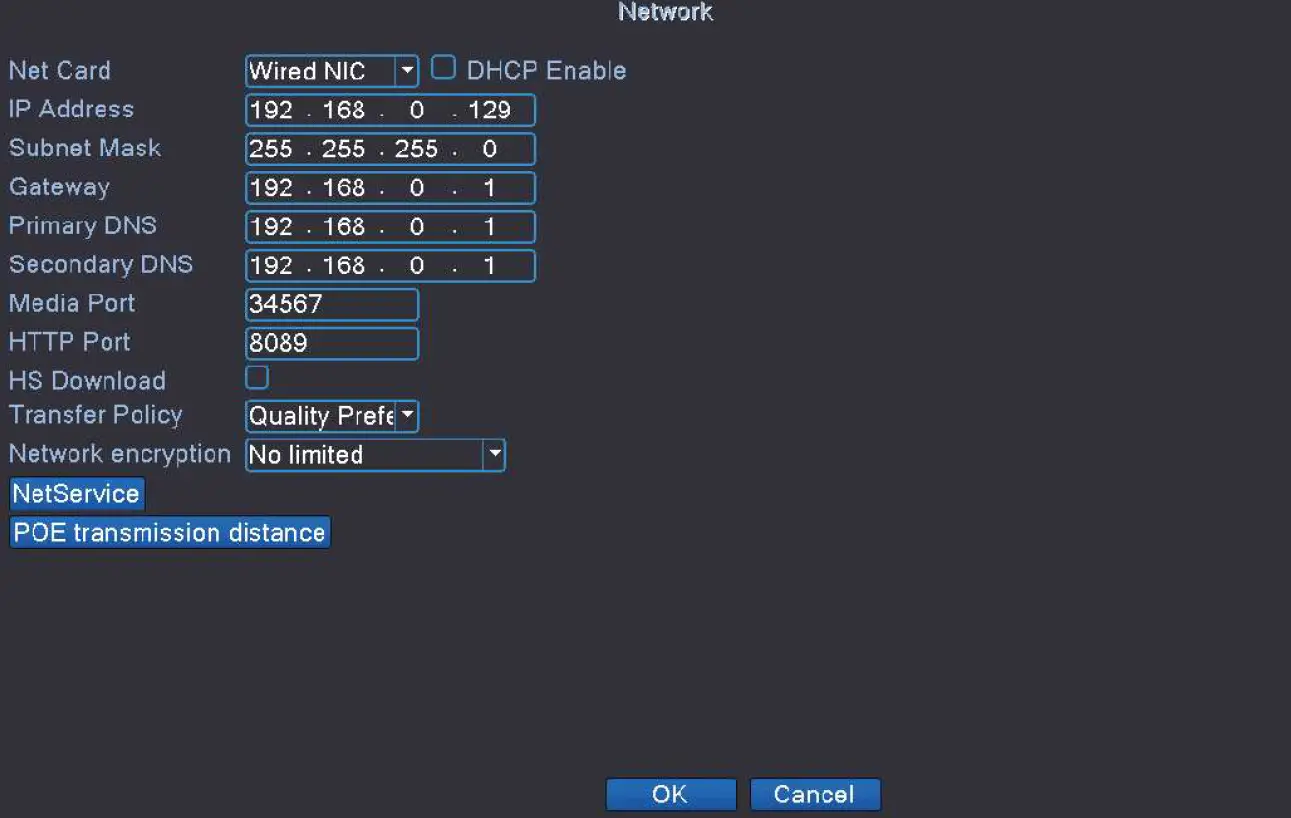1291x818 pixels.
Task: Select the Primary DNS field
Action: (390, 227)
